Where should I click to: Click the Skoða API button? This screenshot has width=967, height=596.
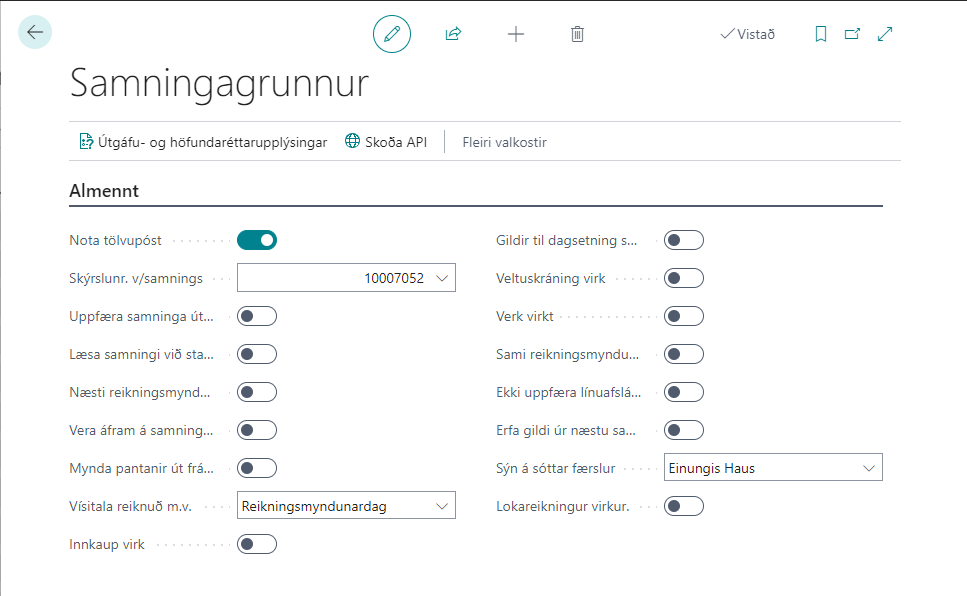[386, 142]
